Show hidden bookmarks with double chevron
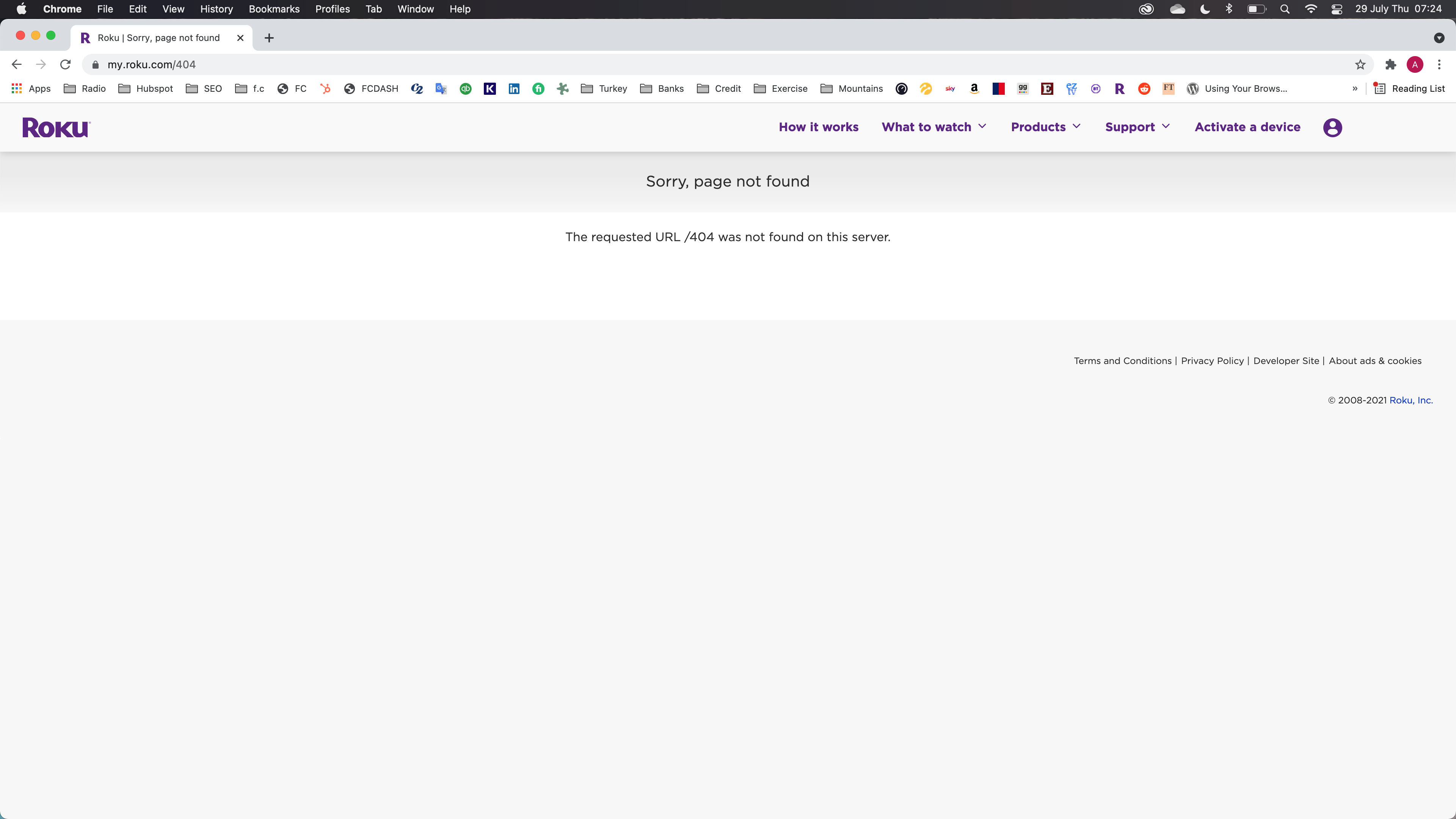This screenshot has height=819, width=1456. (1355, 89)
